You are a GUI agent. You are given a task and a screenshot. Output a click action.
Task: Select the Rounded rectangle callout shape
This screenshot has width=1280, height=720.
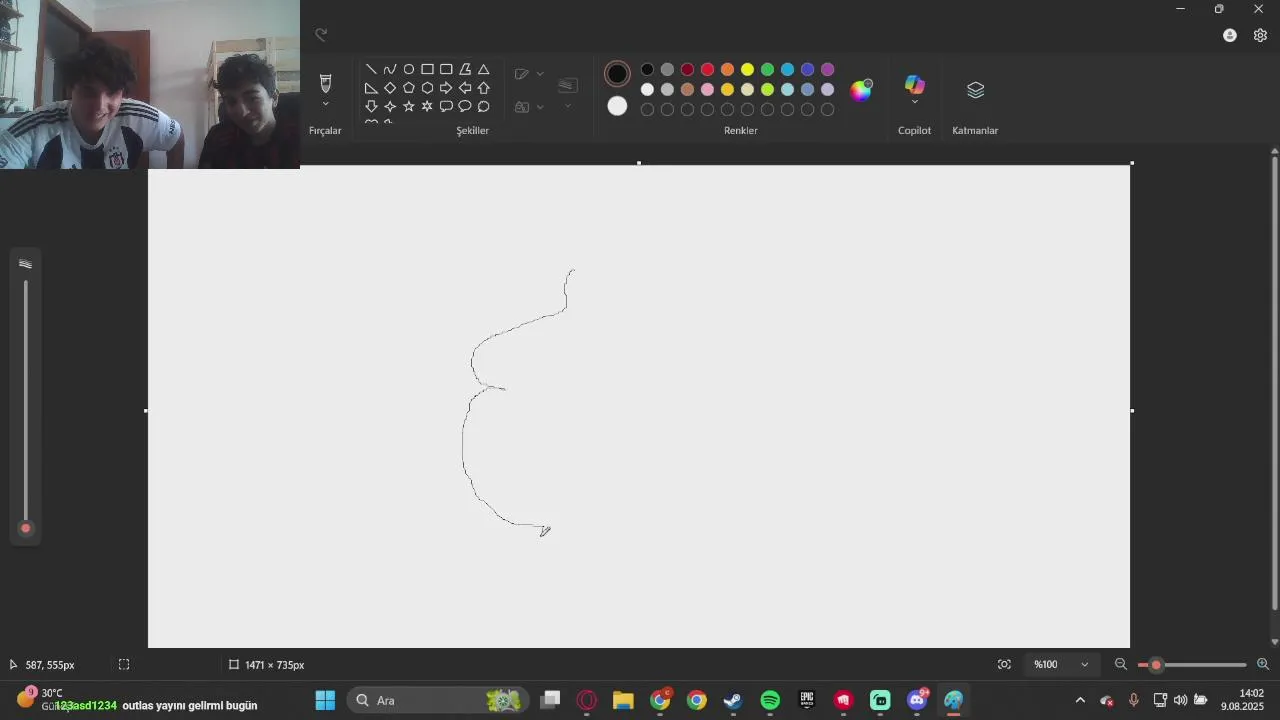pyautogui.click(x=446, y=106)
